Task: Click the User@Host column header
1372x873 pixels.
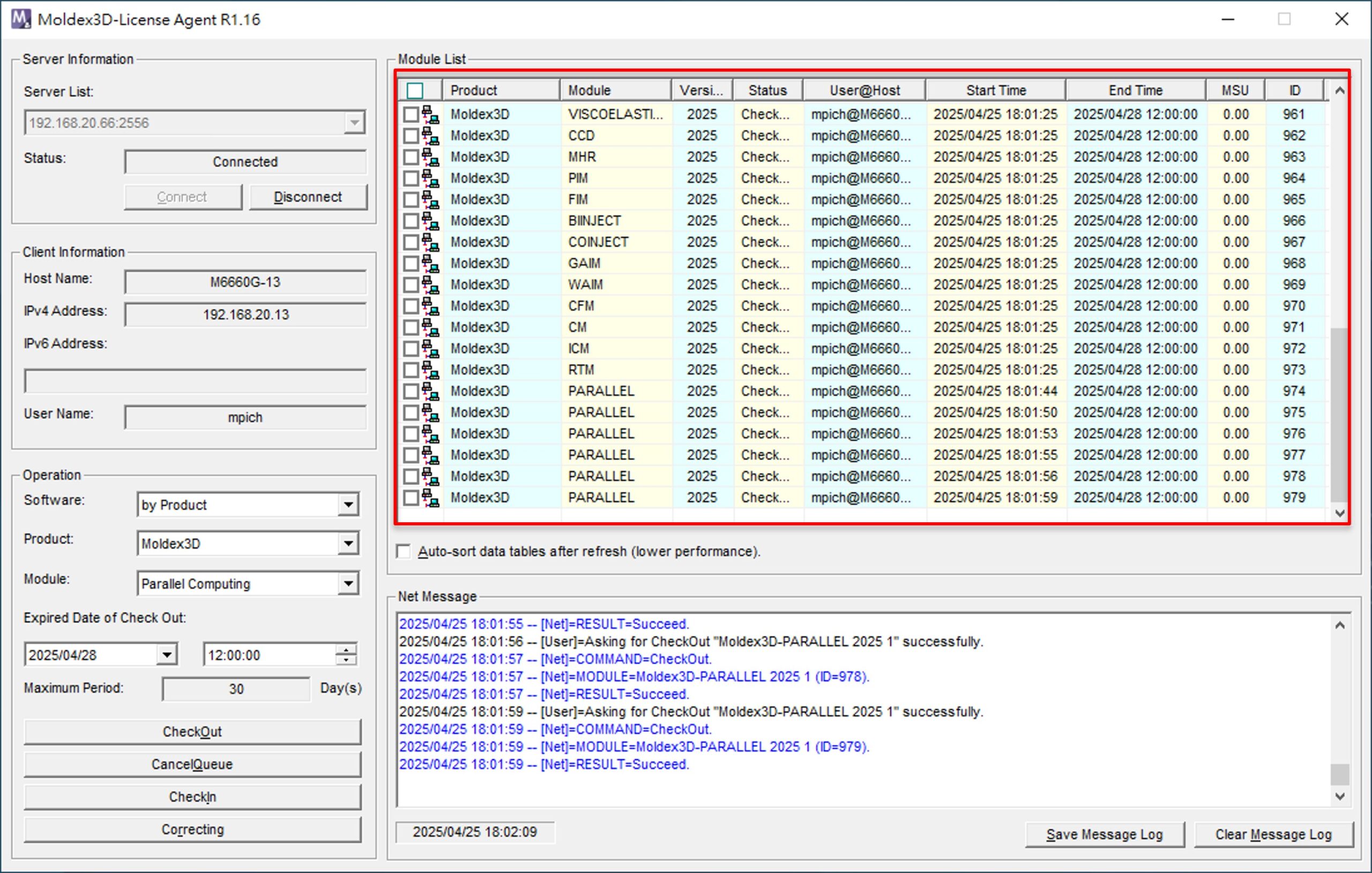Action: tap(864, 90)
